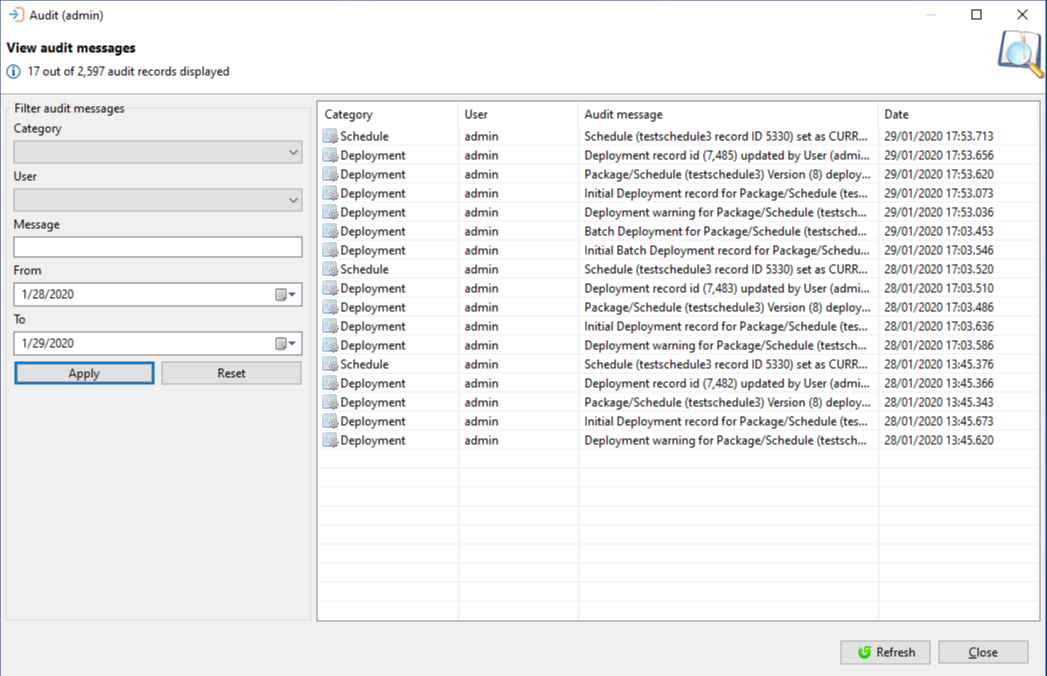
Task: Click the Deployment row icon dated 28/01/2020 13:45.673
Action: point(330,421)
